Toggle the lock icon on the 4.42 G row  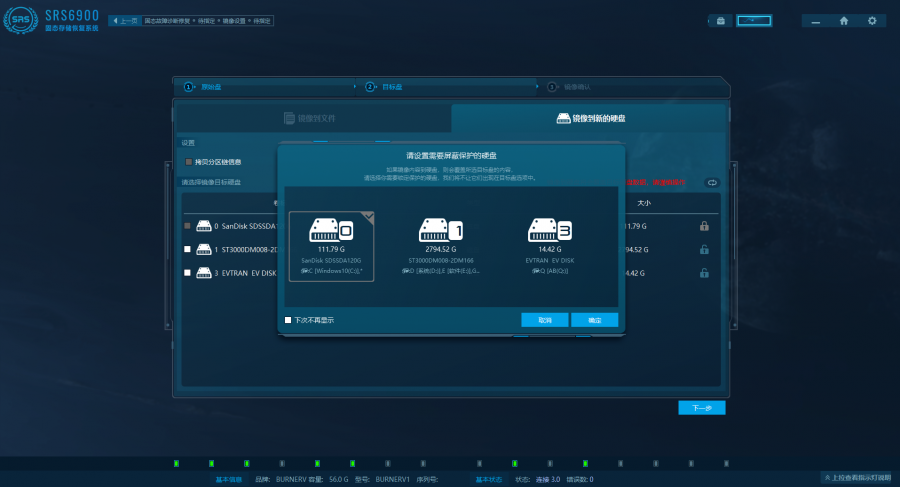[704, 273]
